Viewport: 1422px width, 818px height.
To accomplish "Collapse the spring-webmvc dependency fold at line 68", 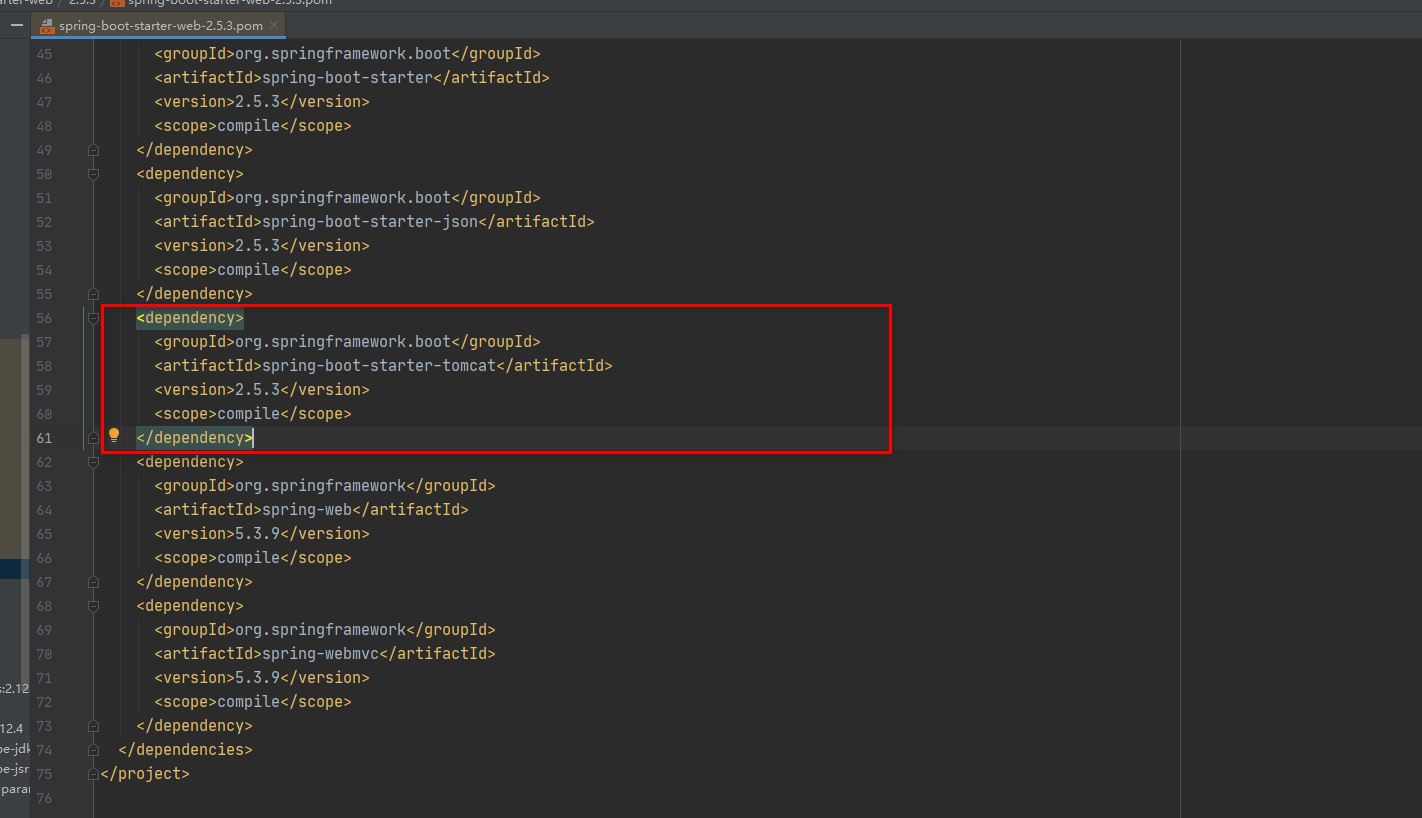I will pyautogui.click(x=93, y=606).
